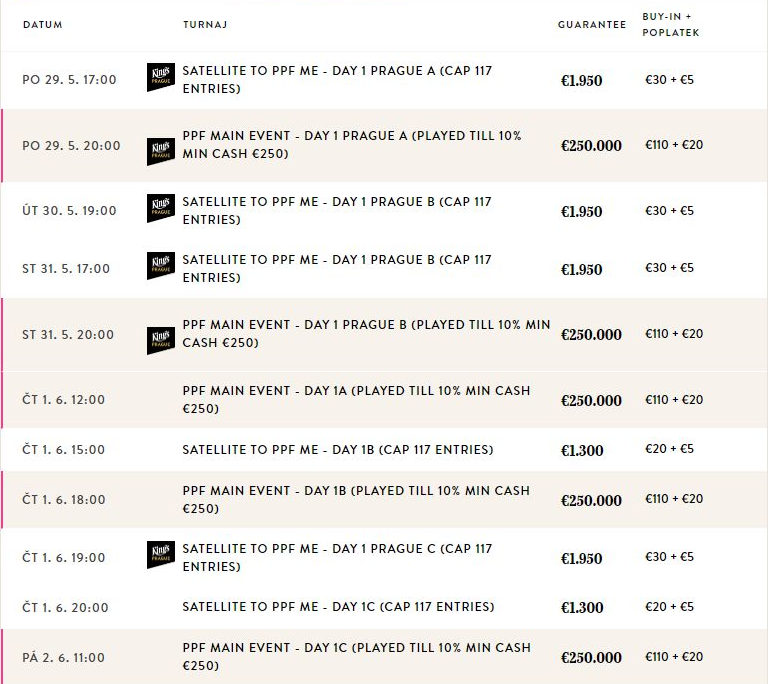
Task: Click King's Prague logo beside Mon 29.5. 17:00 satellite
Action: 161,77
